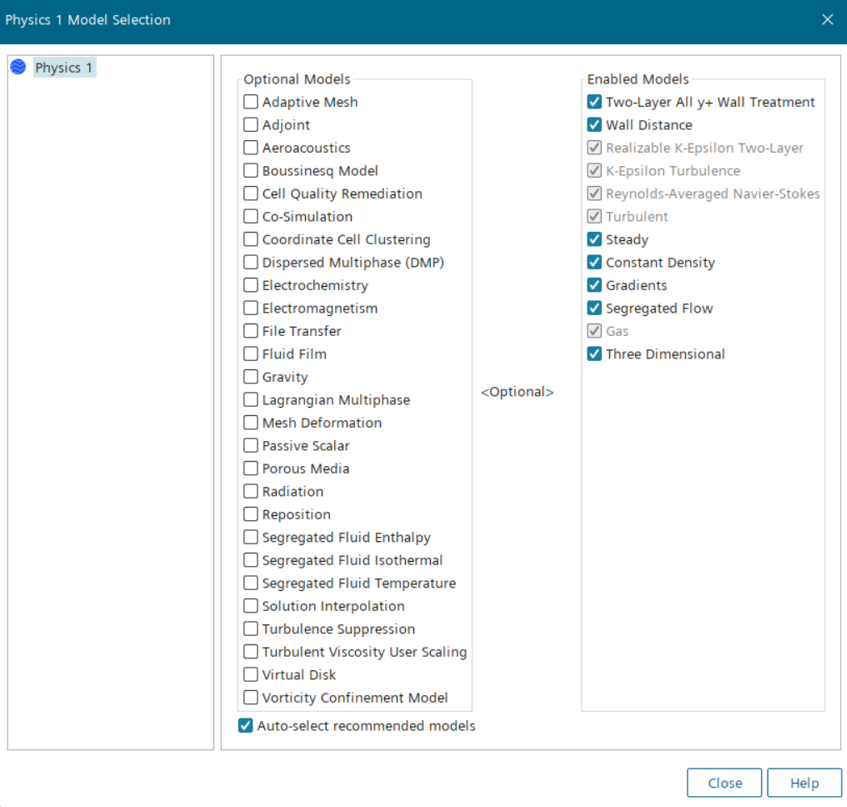Enable the Radiation model checkbox
This screenshot has height=807, width=847.
[x=251, y=492]
